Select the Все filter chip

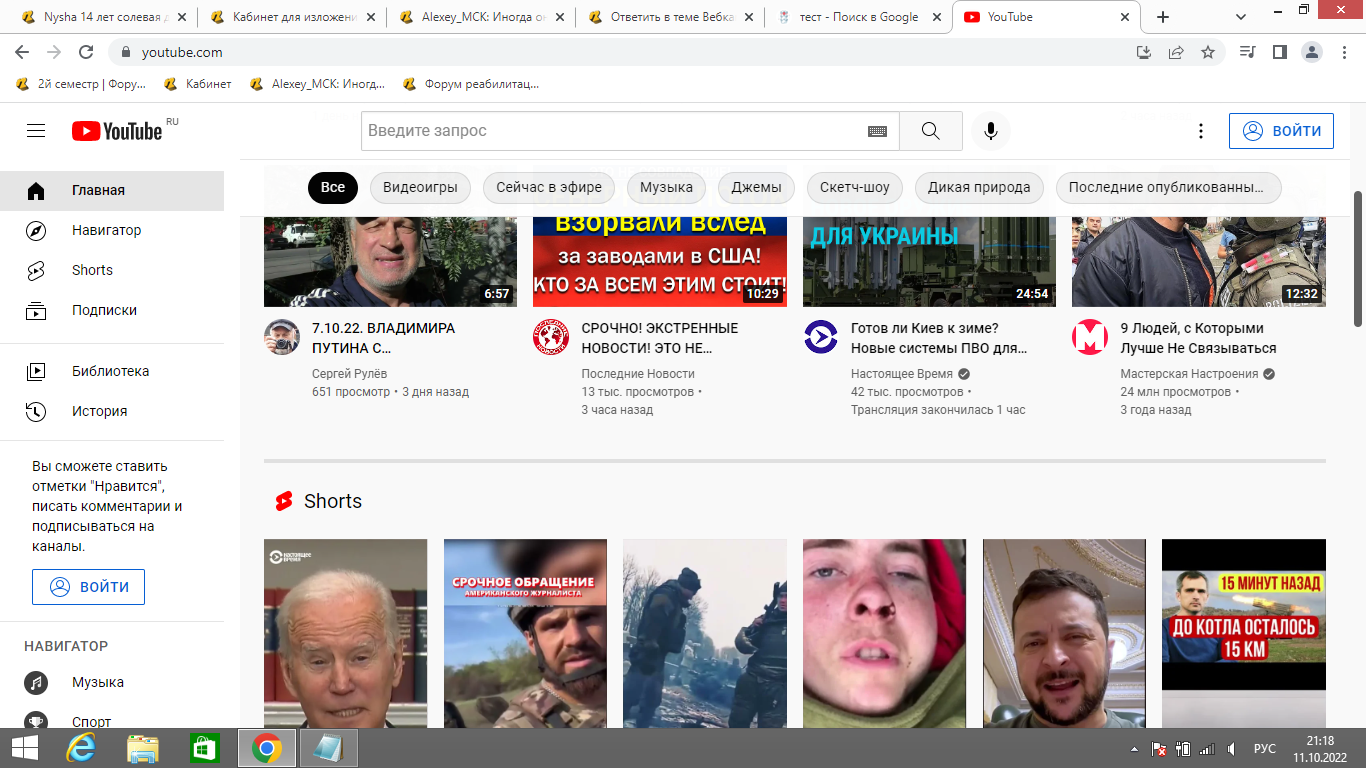pyautogui.click(x=333, y=187)
